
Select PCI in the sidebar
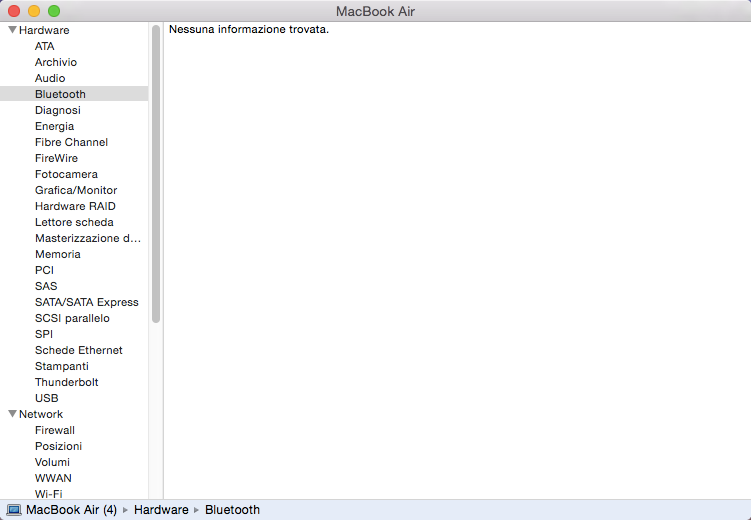coord(44,270)
